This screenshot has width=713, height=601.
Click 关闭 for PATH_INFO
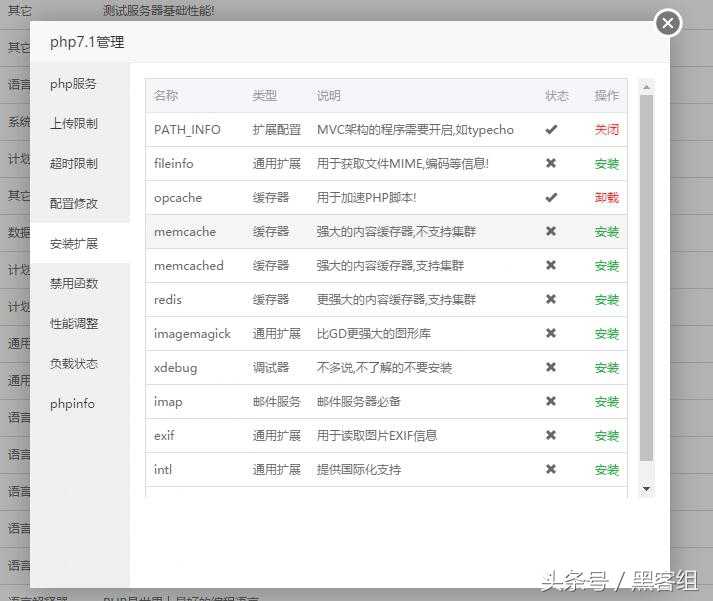(x=607, y=130)
